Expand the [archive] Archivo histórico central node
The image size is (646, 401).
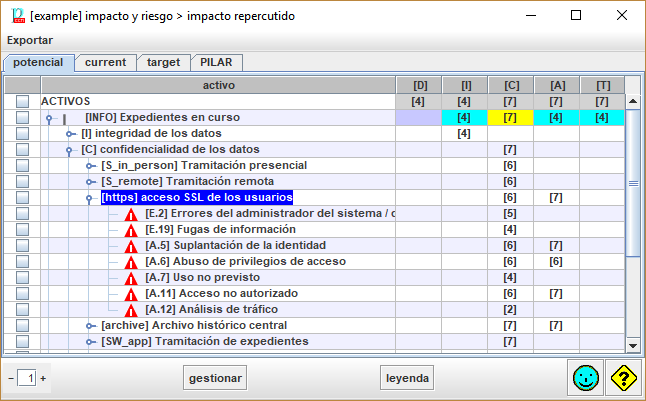pos(90,326)
